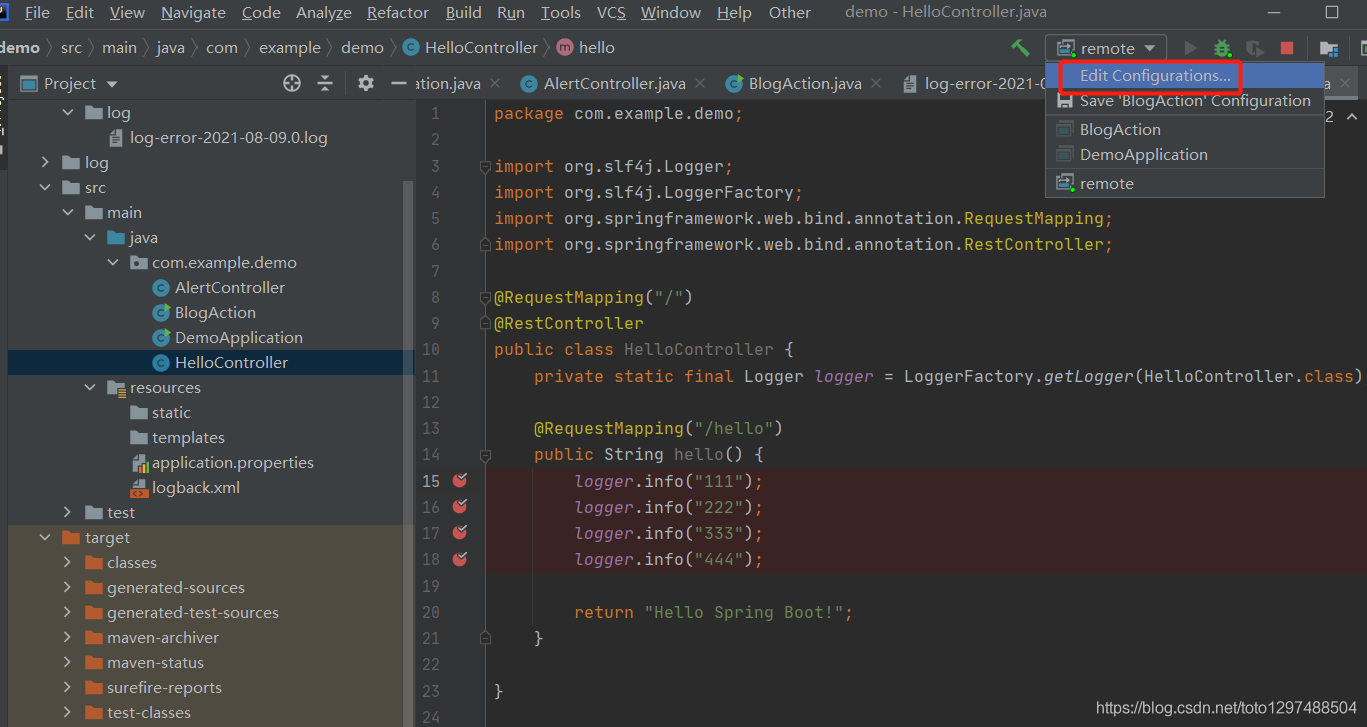Open the remote run configuration dropdown
Viewport: 1367px width, 727px height.
coord(1106,48)
